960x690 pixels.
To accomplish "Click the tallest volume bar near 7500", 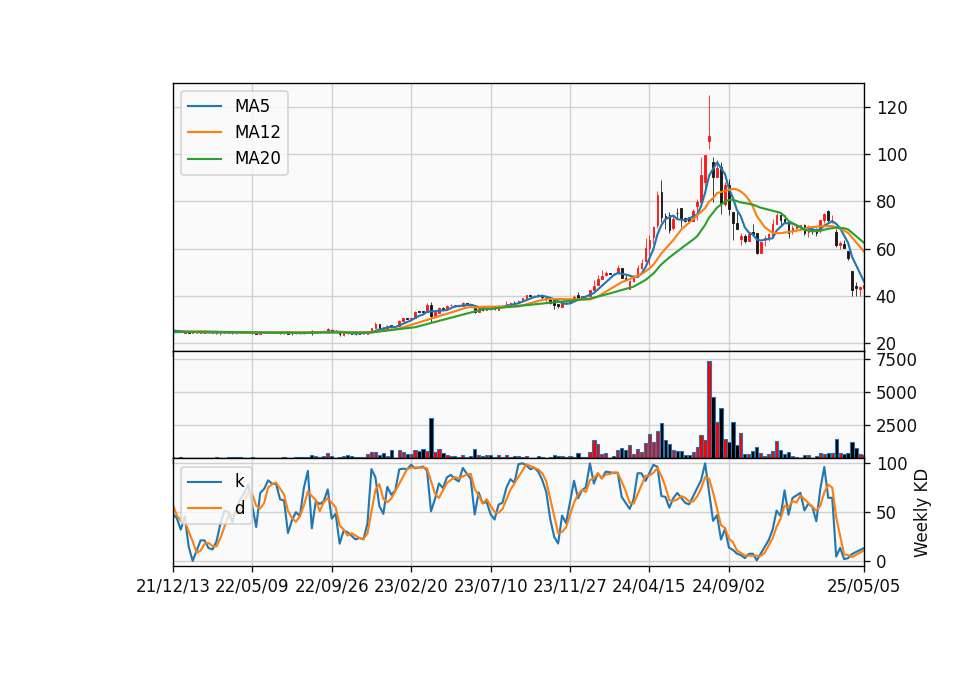I will 709,409.
